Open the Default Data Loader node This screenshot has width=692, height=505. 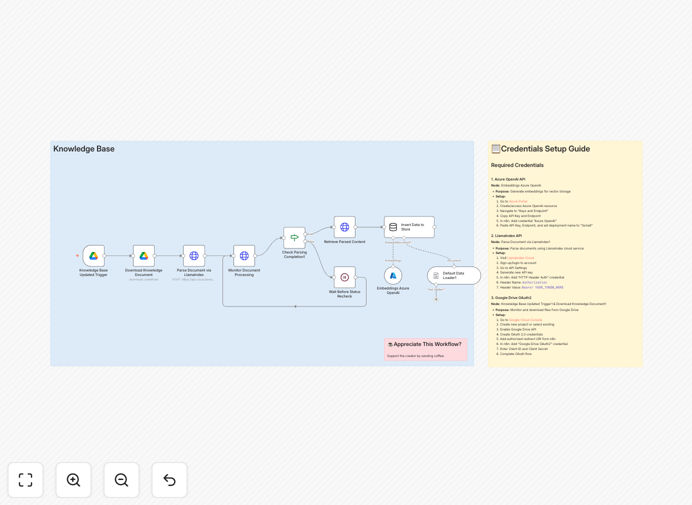coord(454,275)
